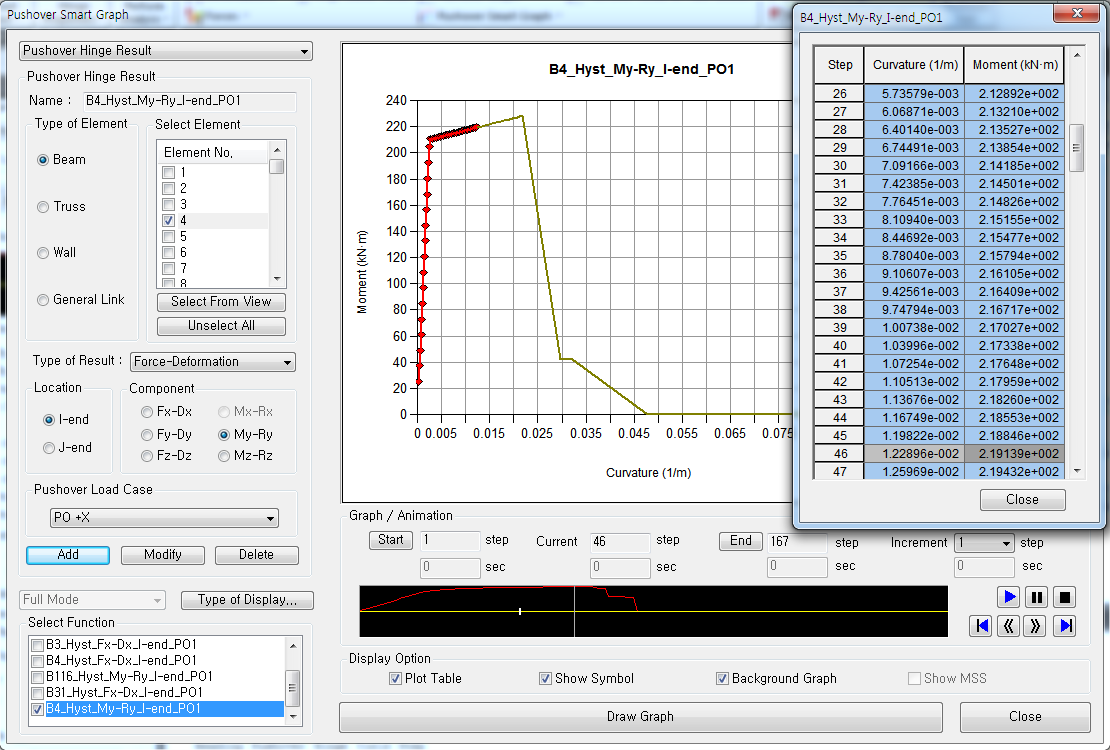Uncheck the Show Symbol option

545,678
